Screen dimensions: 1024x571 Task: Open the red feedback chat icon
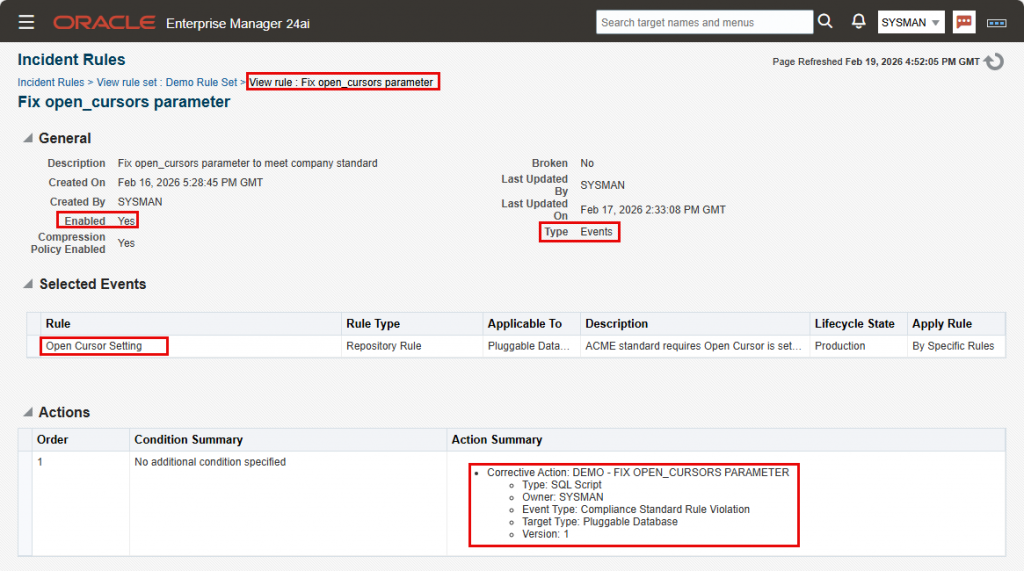(964, 22)
